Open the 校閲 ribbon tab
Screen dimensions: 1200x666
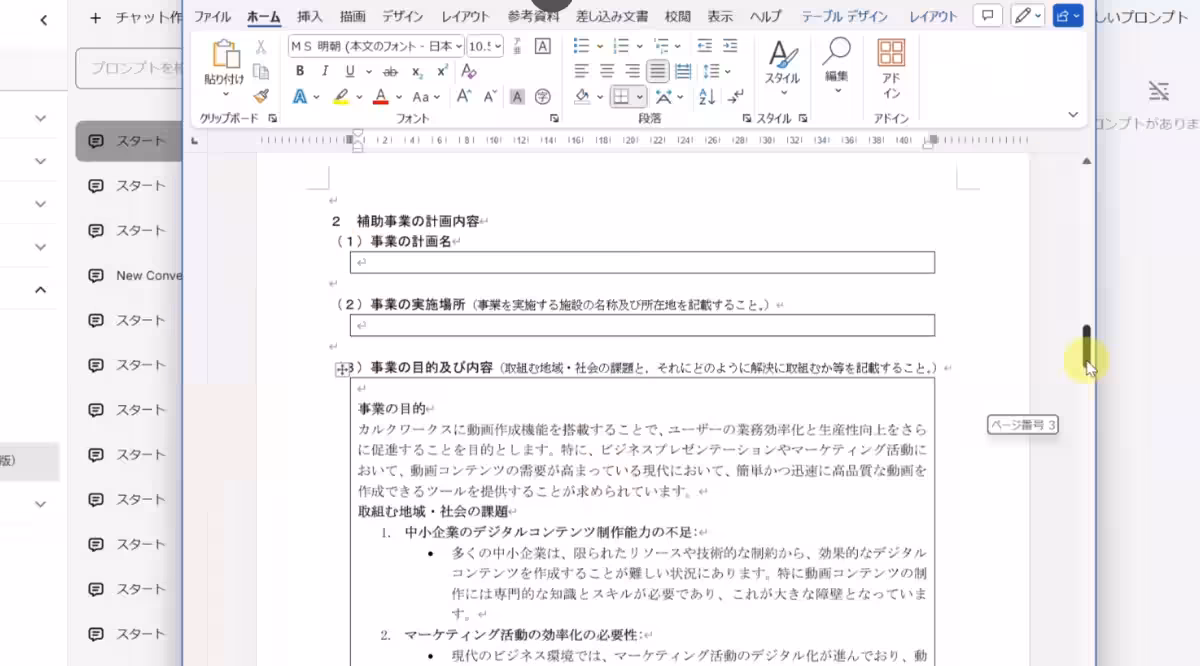click(x=677, y=15)
